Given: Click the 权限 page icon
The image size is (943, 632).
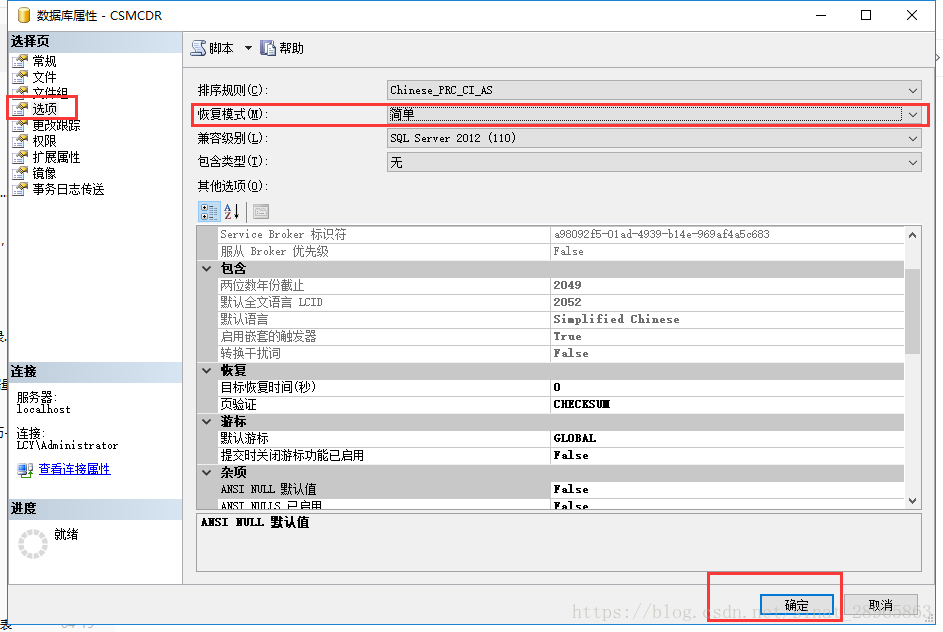Looking at the screenshot, I should point(20,141).
